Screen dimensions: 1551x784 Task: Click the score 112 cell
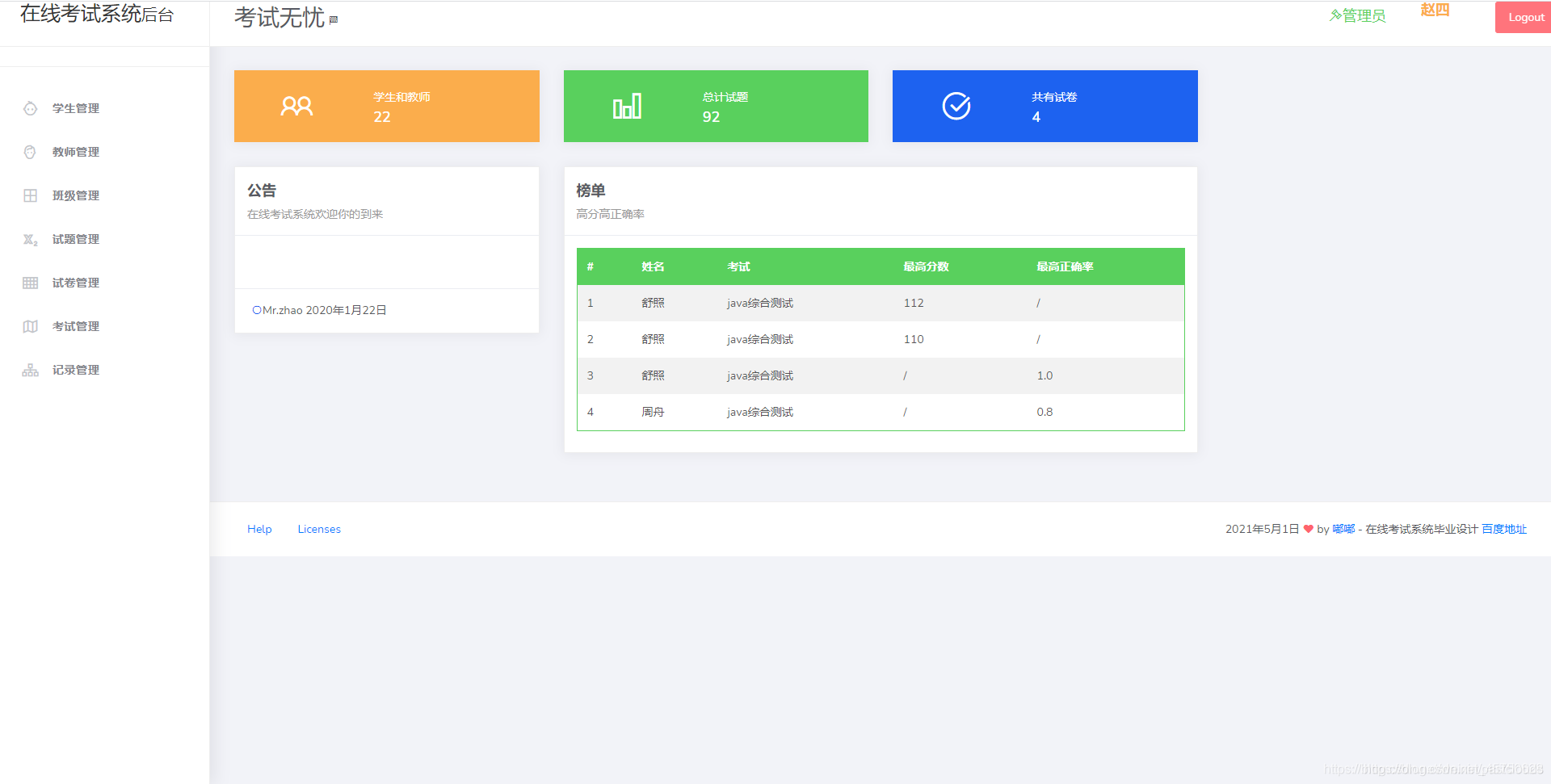coord(914,303)
